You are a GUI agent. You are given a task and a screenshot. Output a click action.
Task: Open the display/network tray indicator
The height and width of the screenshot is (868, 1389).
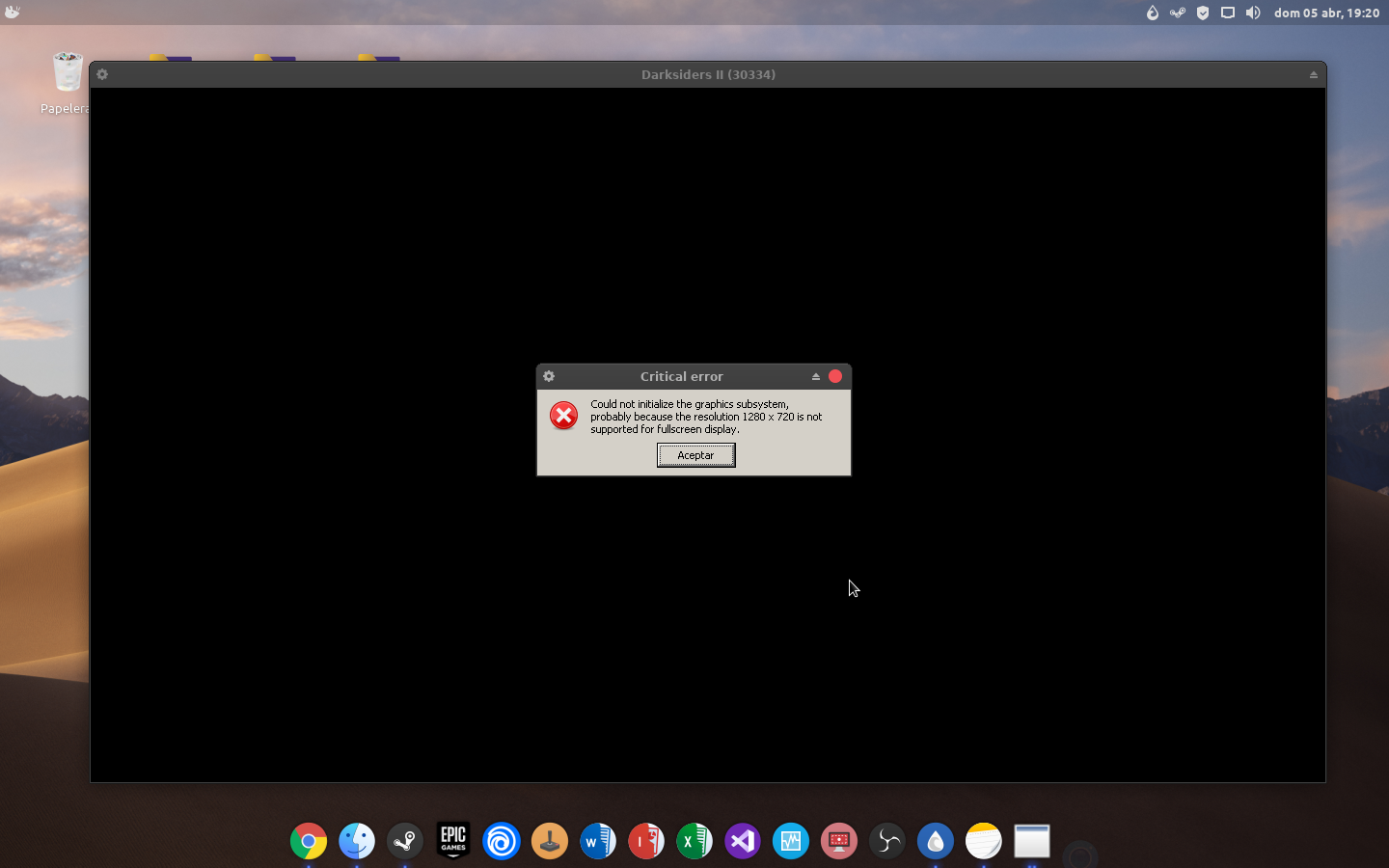tap(1228, 13)
